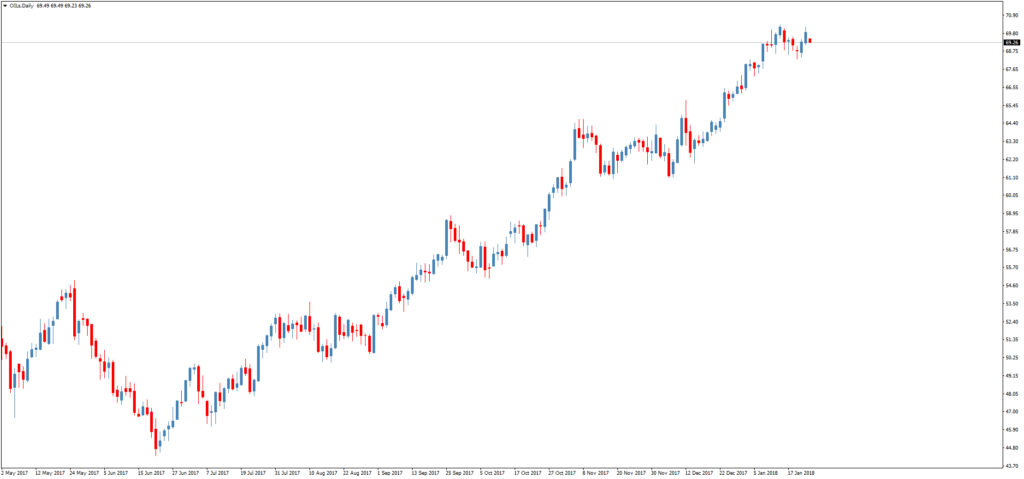Click the last red candle on the chart
The image size is (1024, 479).
(x=809, y=41)
